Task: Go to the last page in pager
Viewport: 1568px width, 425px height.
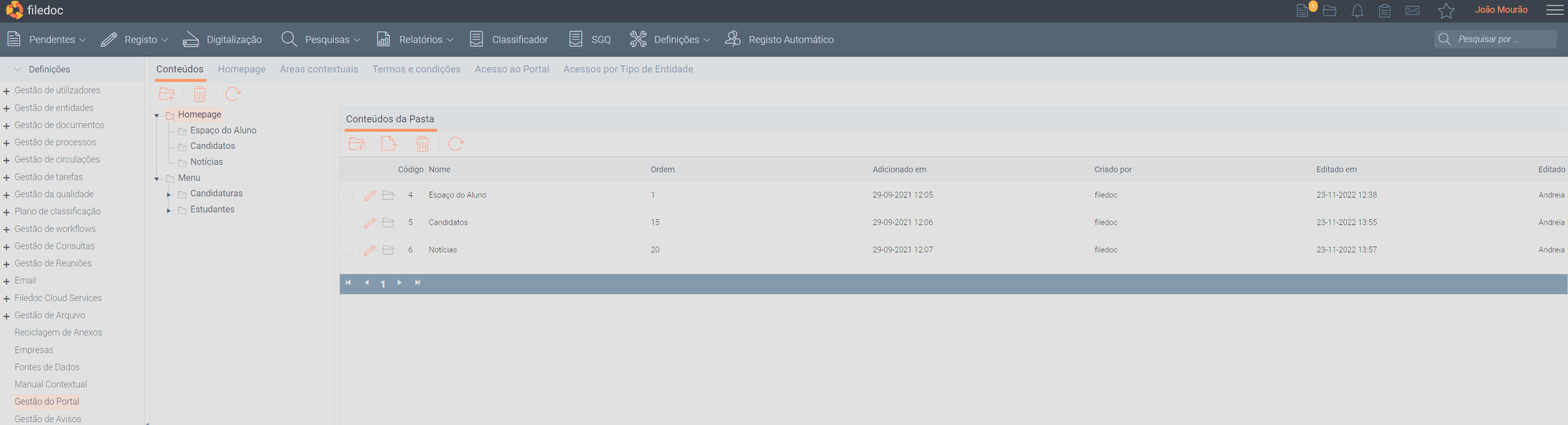Action: point(418,283)
